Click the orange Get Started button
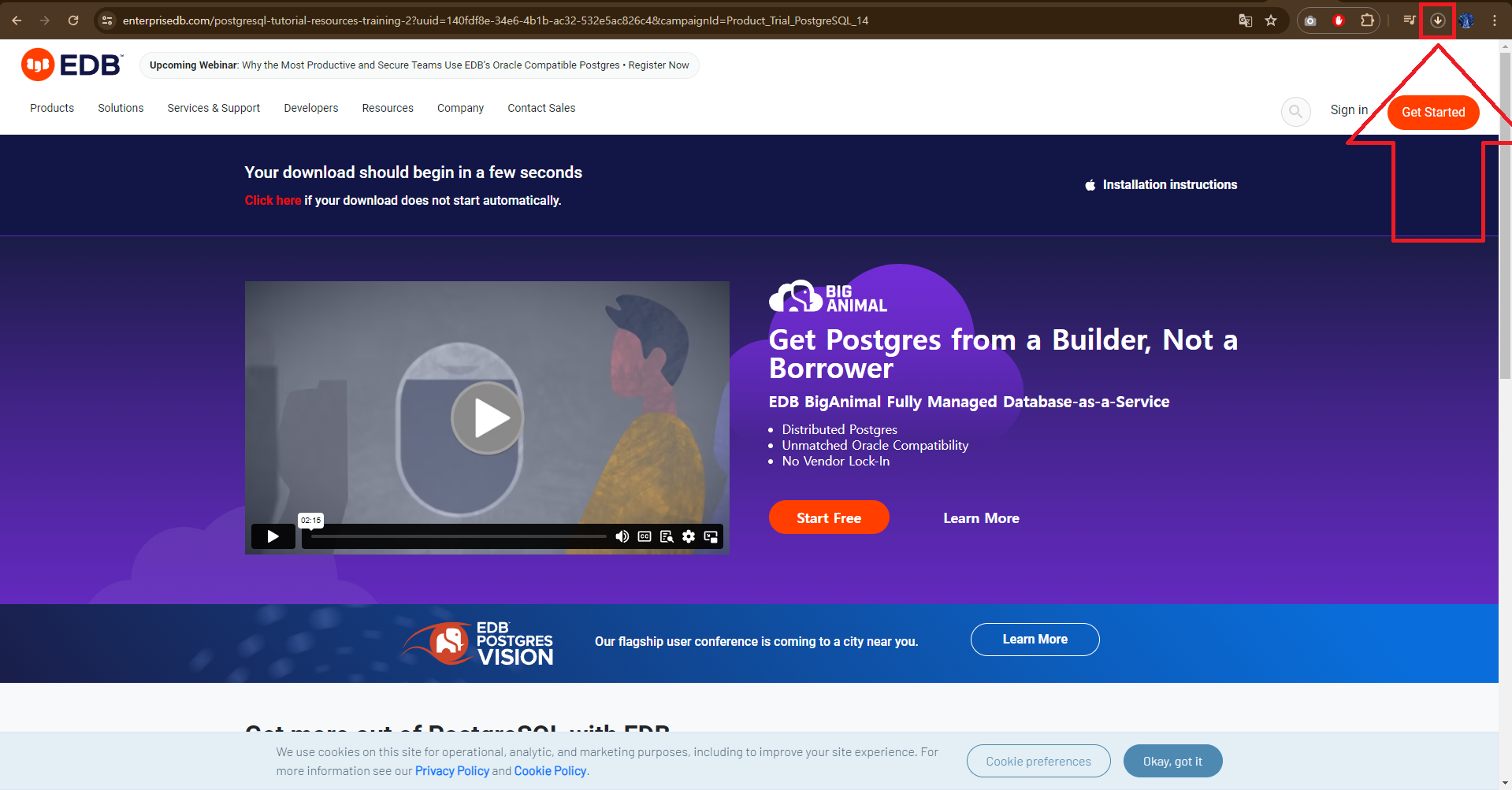1512x790 pixels. pyautogui.click(x=1433, y=112)
